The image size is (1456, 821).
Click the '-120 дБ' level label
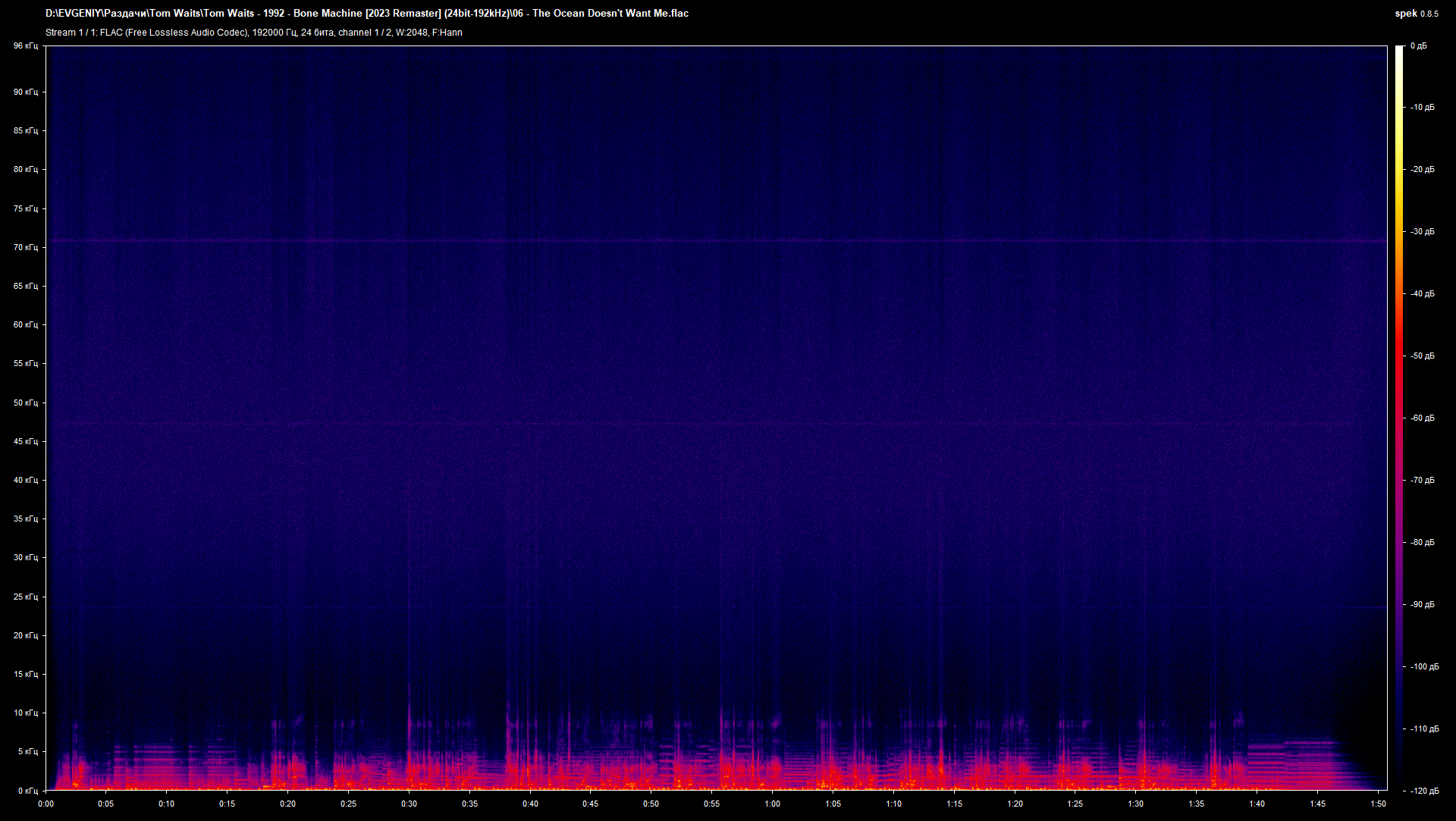click(1425, 791)
